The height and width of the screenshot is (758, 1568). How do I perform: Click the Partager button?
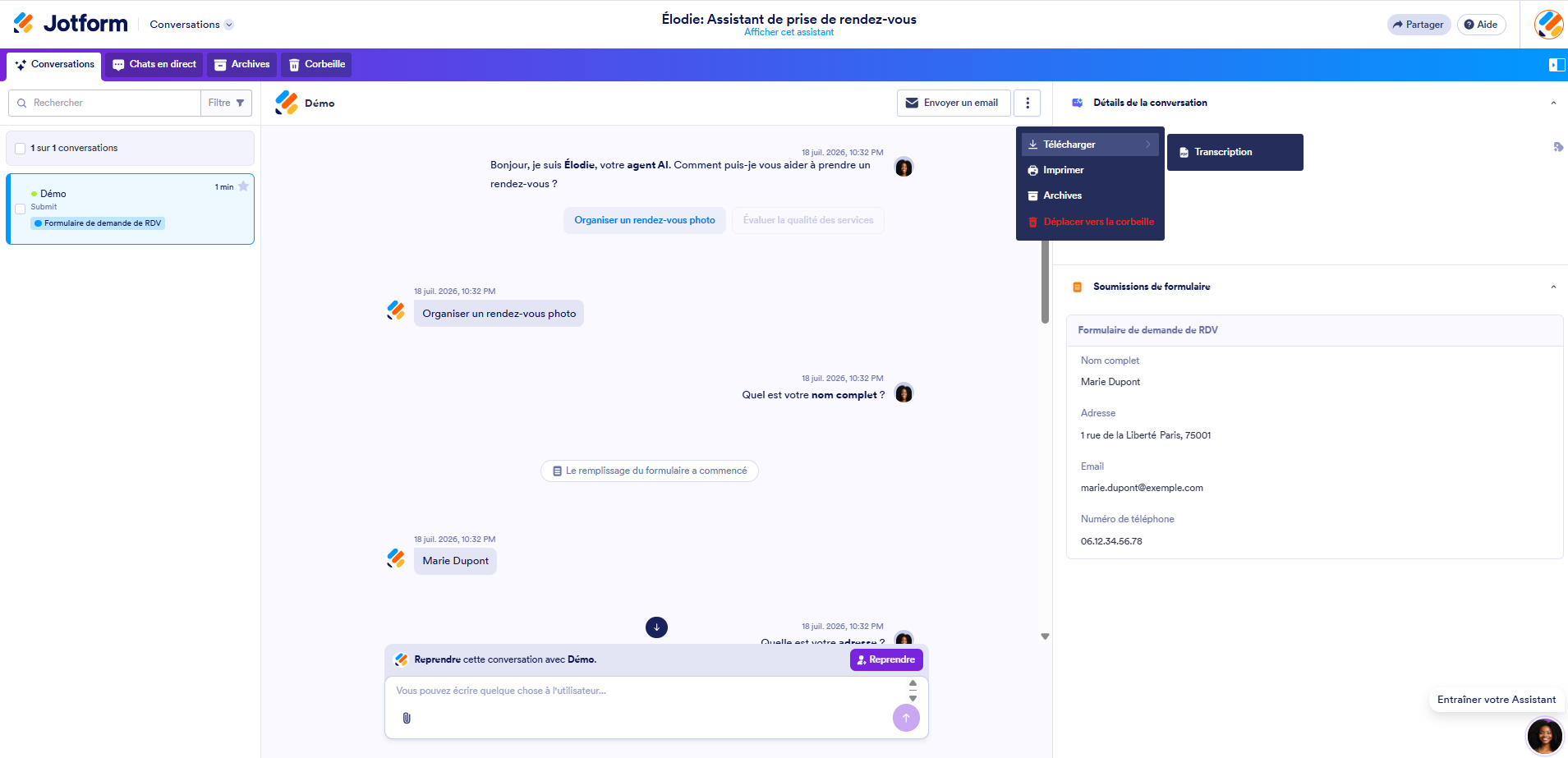[x=1419, y=25]
